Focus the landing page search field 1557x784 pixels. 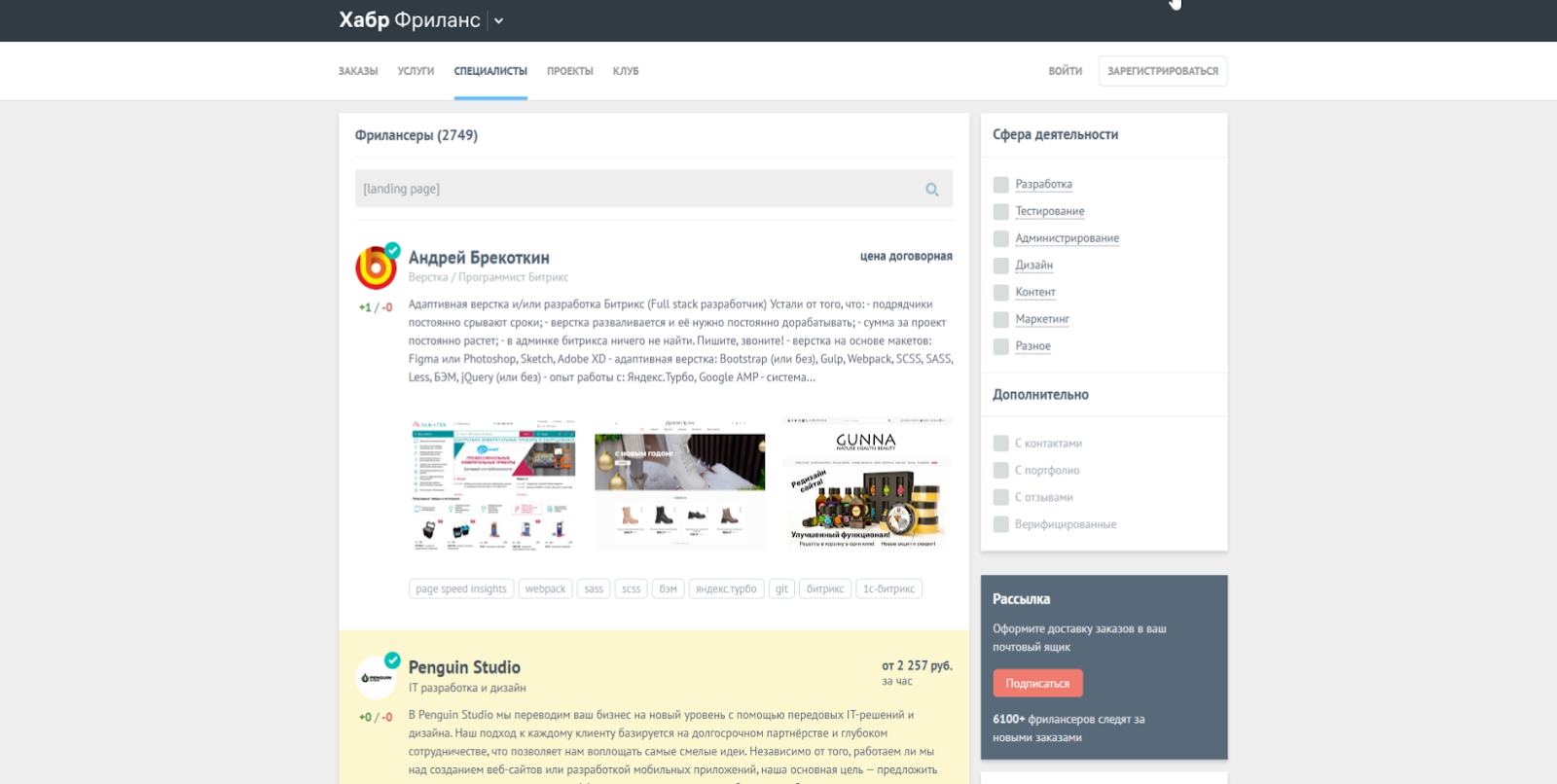654,189
